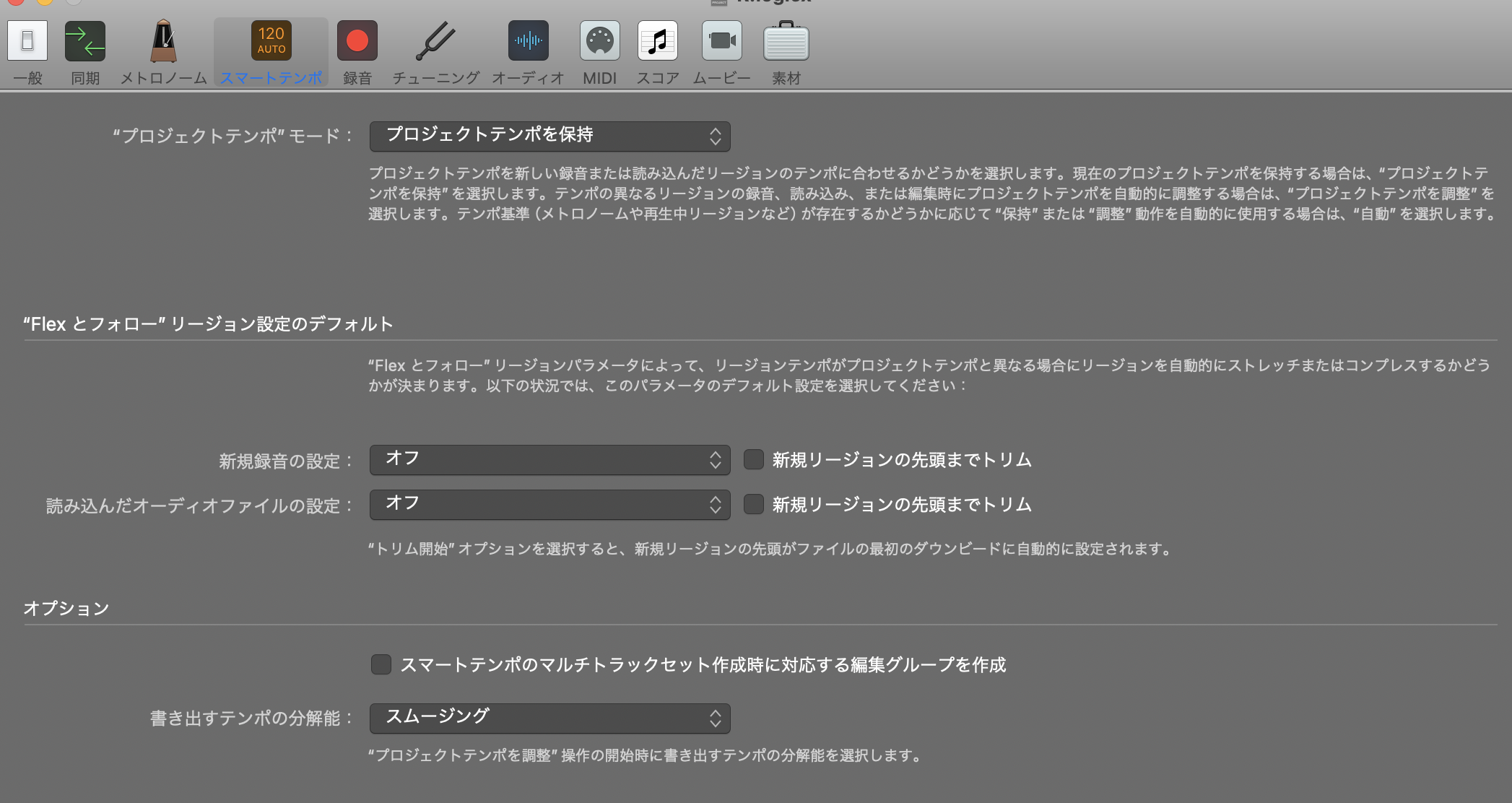
Task: Open the 素材 briefcase icon
Action: tap(786, 41)
